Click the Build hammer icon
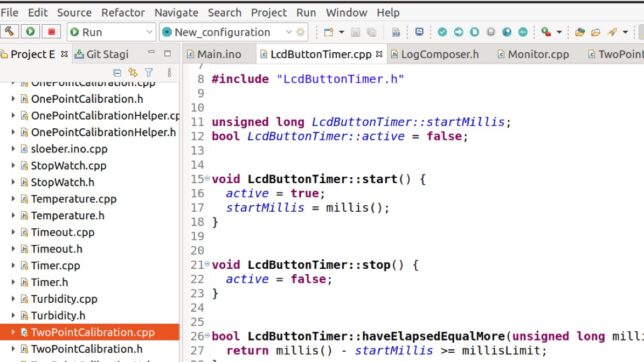 coord(9,32)
